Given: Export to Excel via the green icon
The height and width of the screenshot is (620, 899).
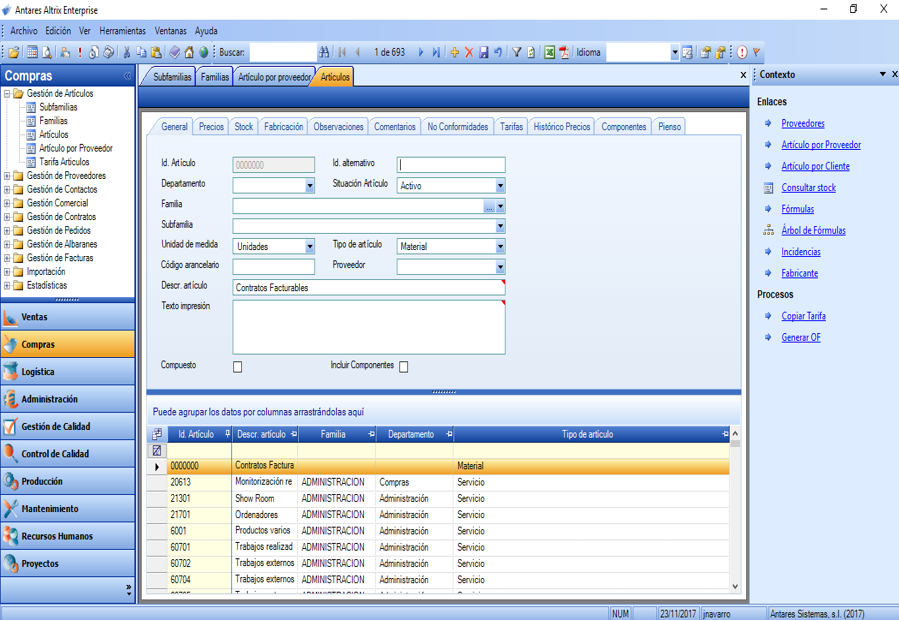Looking at the screenshot, I should pyautogui.click(x=549, y=52).
